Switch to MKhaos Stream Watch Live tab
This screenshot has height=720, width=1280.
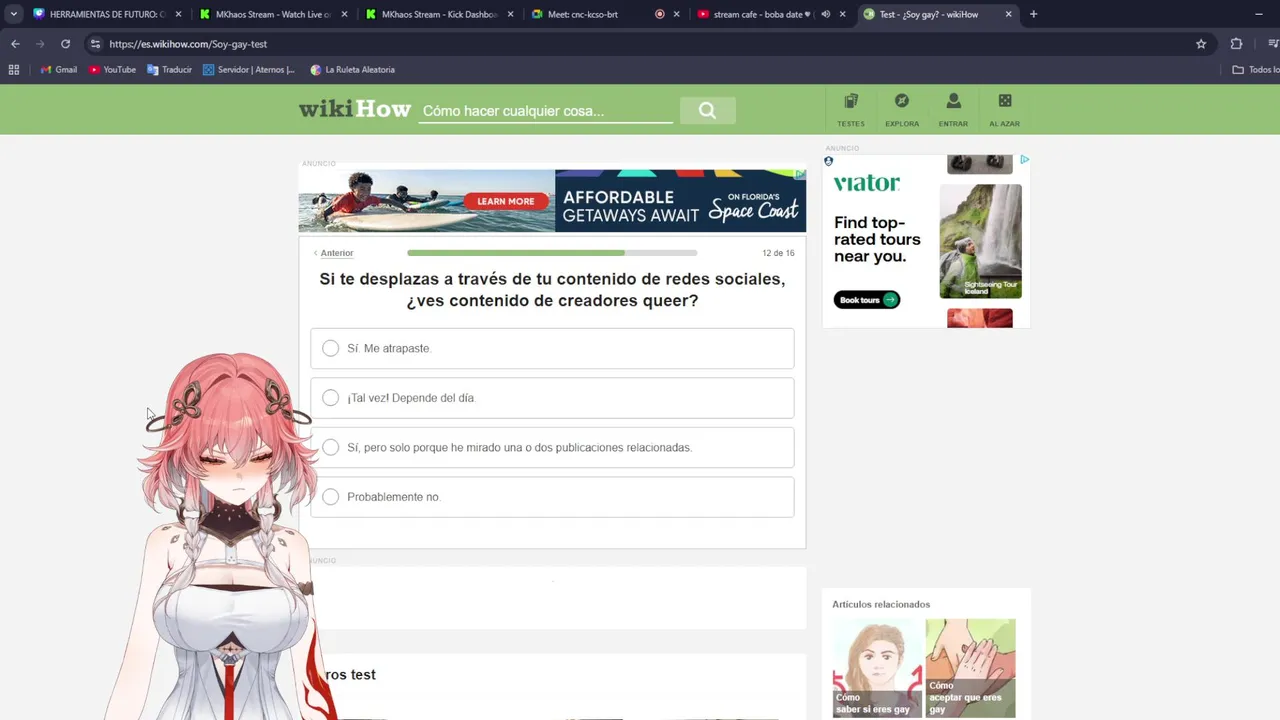(x=272, y=14)
